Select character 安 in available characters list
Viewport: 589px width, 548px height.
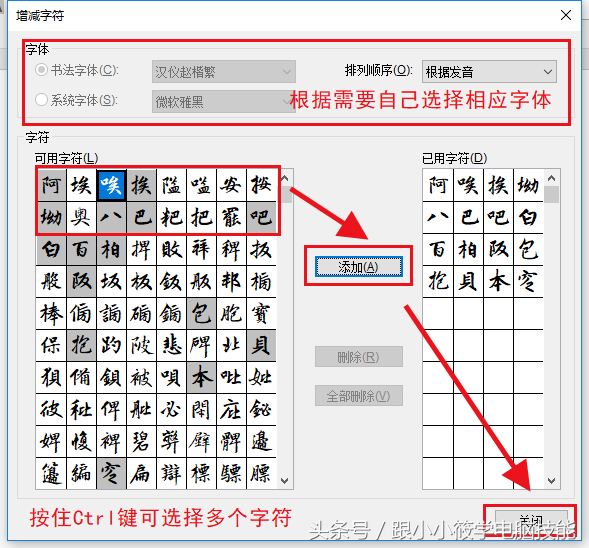pyautogui.click(x=231, y=185)
